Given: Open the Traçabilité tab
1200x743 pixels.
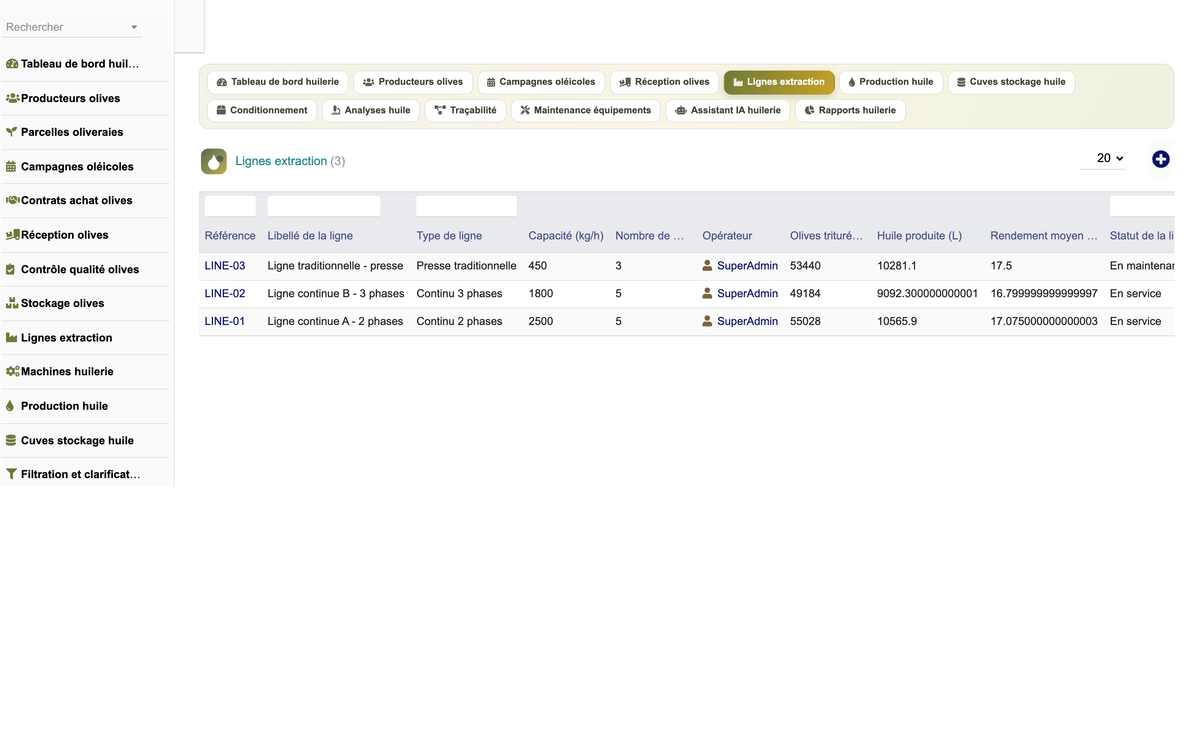Looking at the screenshot, I should [x=465, y=110].
